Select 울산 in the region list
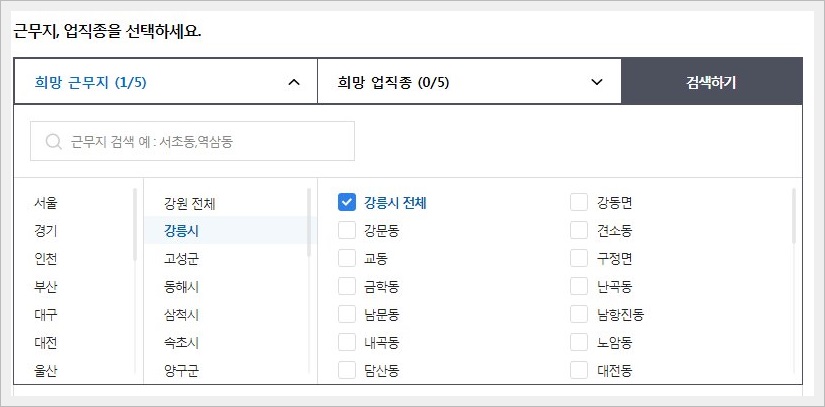825x407 pixels. click(x=46, y=370)
